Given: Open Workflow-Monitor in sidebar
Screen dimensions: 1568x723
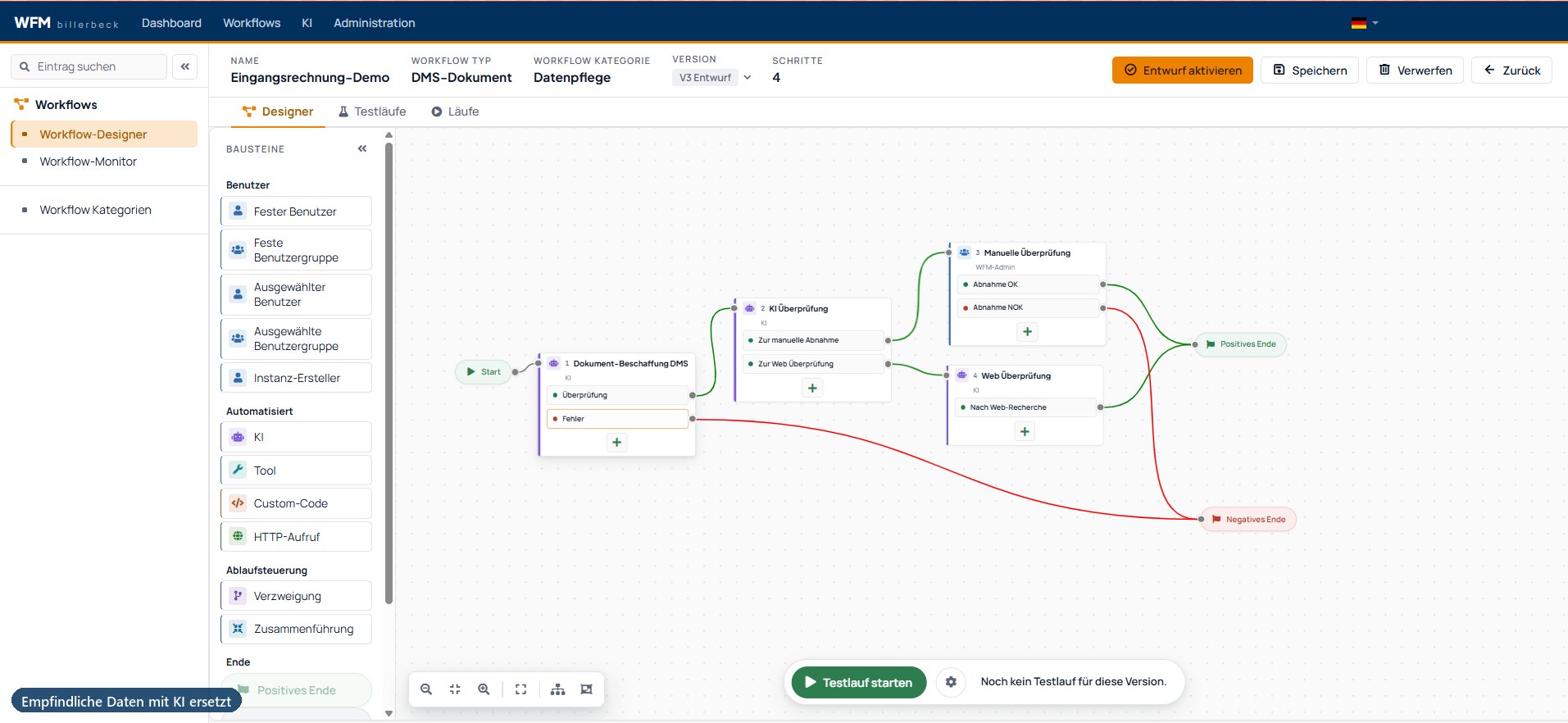Looking at the screenshot, I should (89, 161).
